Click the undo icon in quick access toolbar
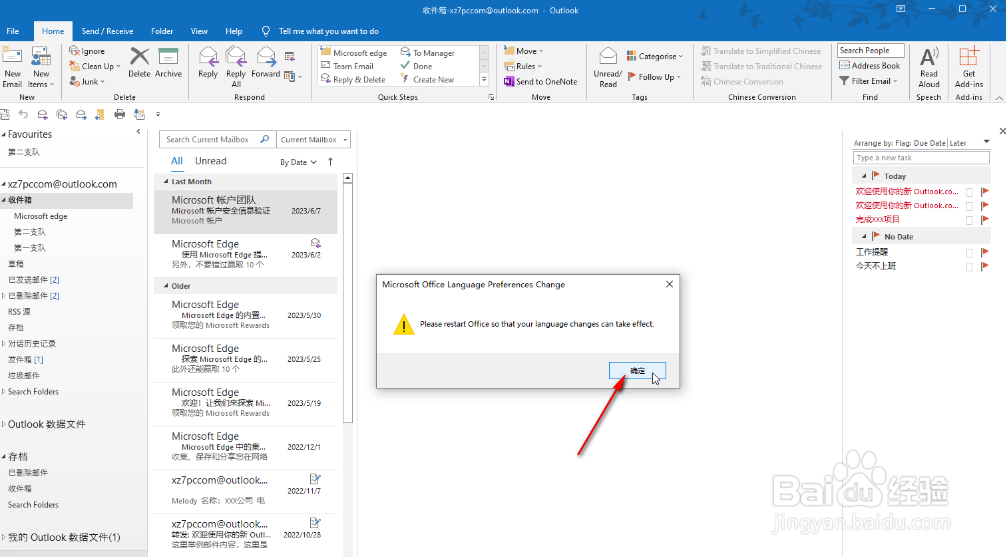This screenshot has width=1006, height=557. click(x=24, y=114)
